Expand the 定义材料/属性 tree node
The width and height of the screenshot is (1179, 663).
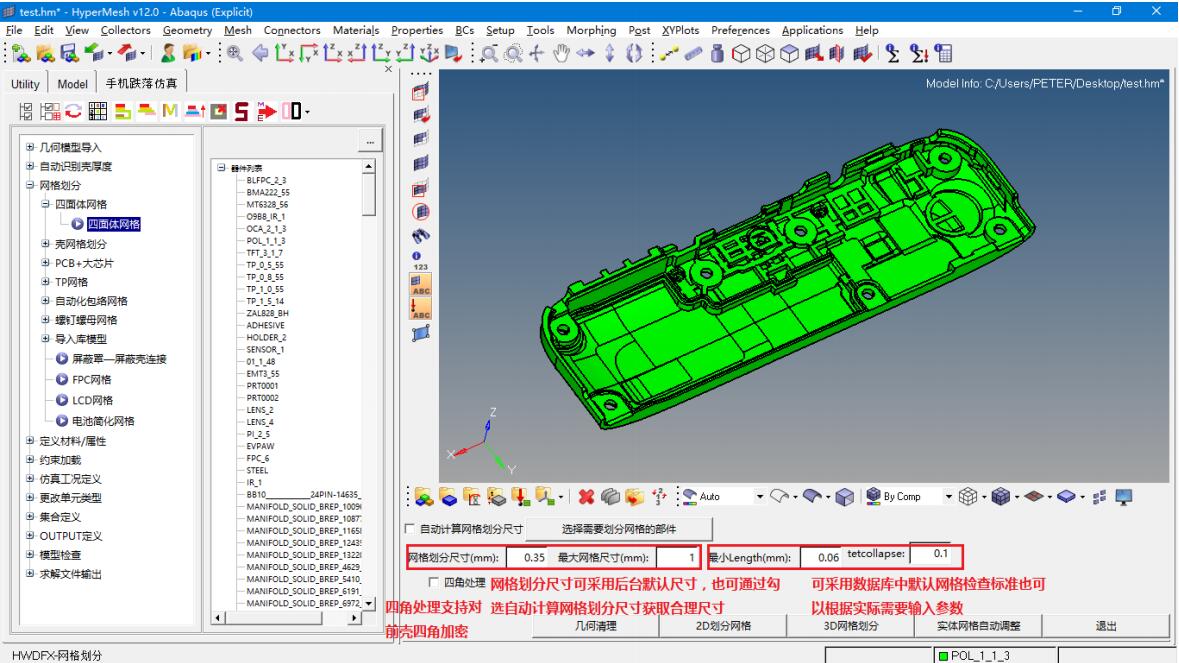tap(30, 440)
